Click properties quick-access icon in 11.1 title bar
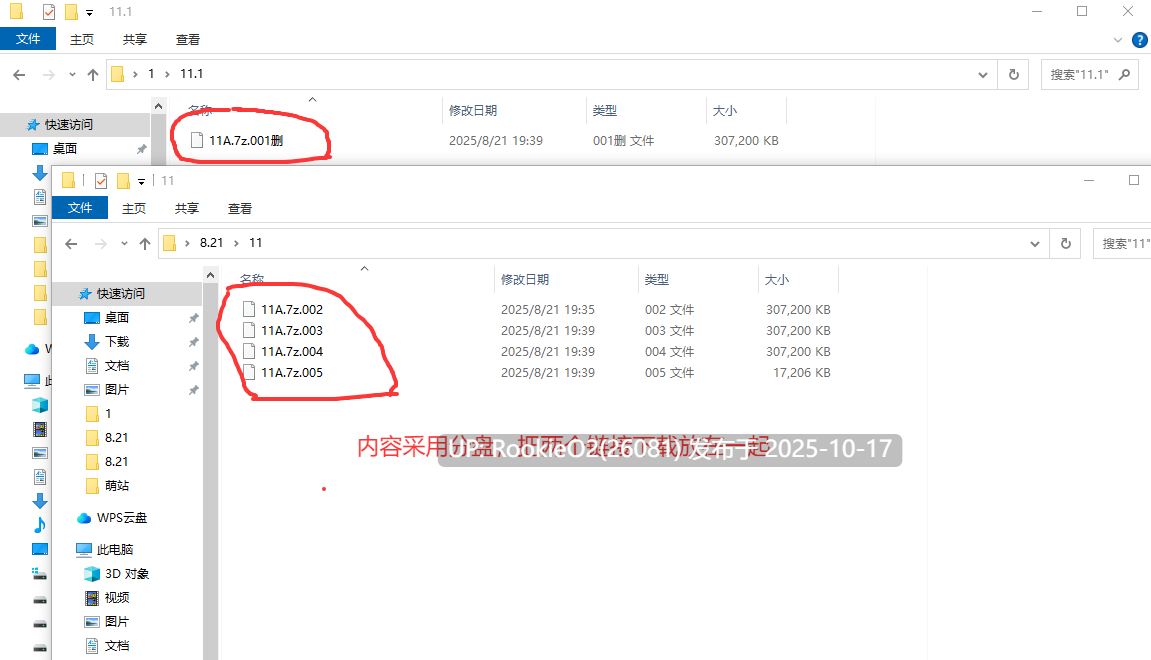Screen dimensions: 1151x660 tap(48, 12)
